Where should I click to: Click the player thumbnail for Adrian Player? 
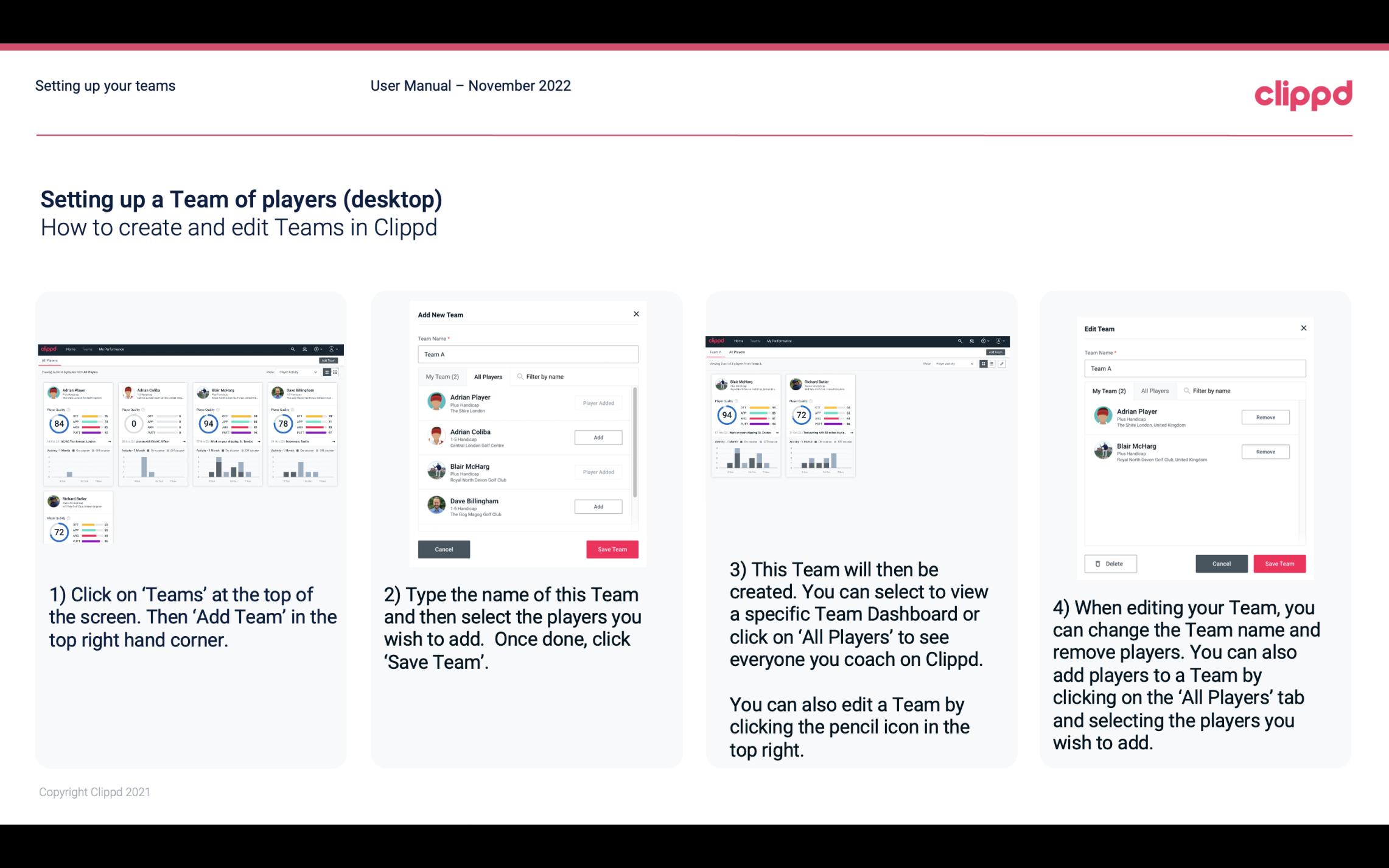[437, 403]
